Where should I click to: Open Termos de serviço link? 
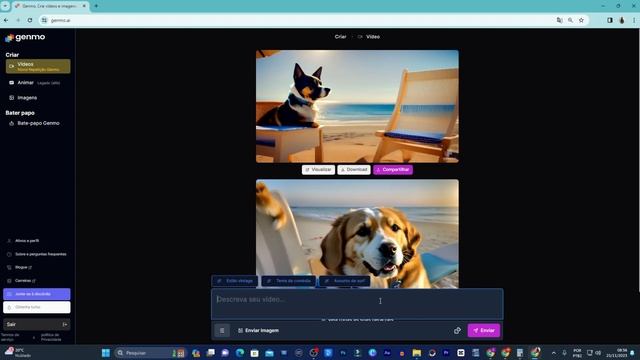tap(10, 337)
